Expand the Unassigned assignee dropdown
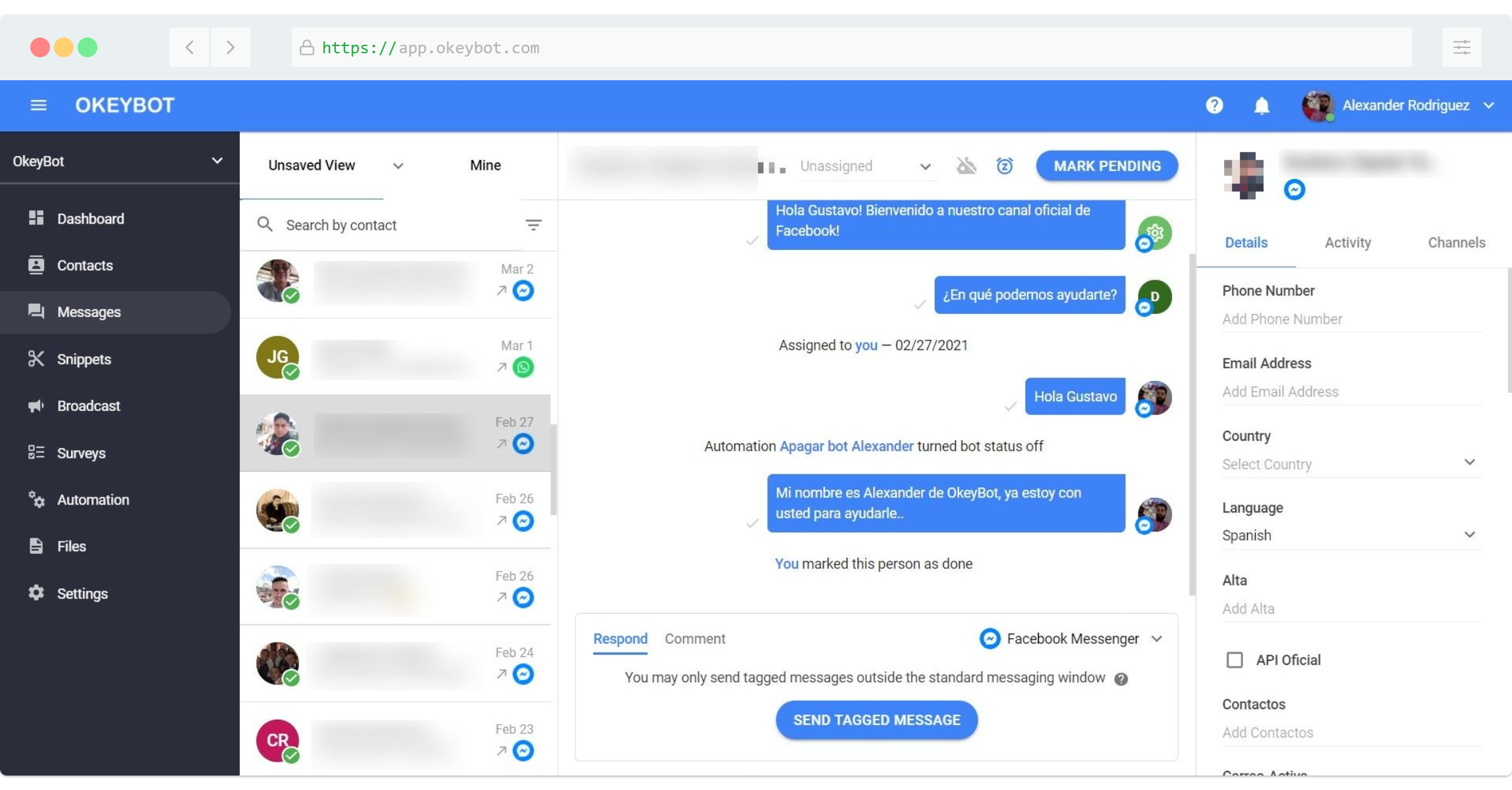The image size is (1512, 790). (x=865, y=166)
